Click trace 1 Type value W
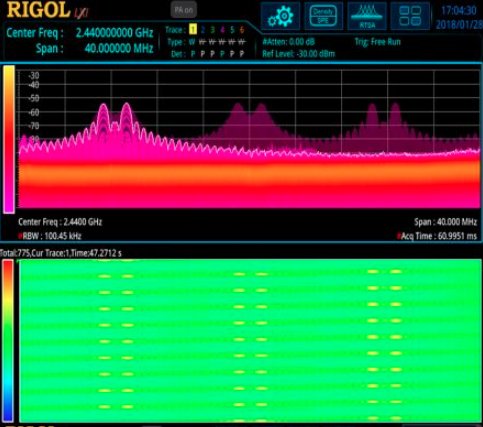The image size is (483, 427). [x=192, y=42]
